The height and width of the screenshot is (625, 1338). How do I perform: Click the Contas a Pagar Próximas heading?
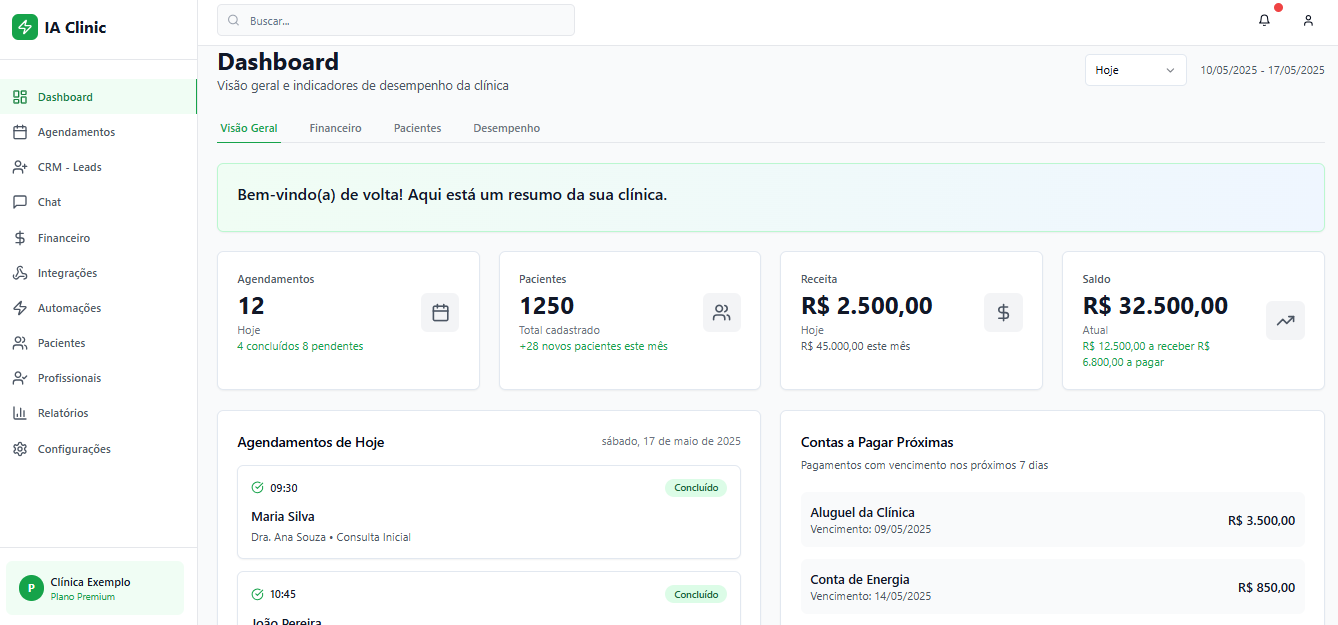(877, 442)
